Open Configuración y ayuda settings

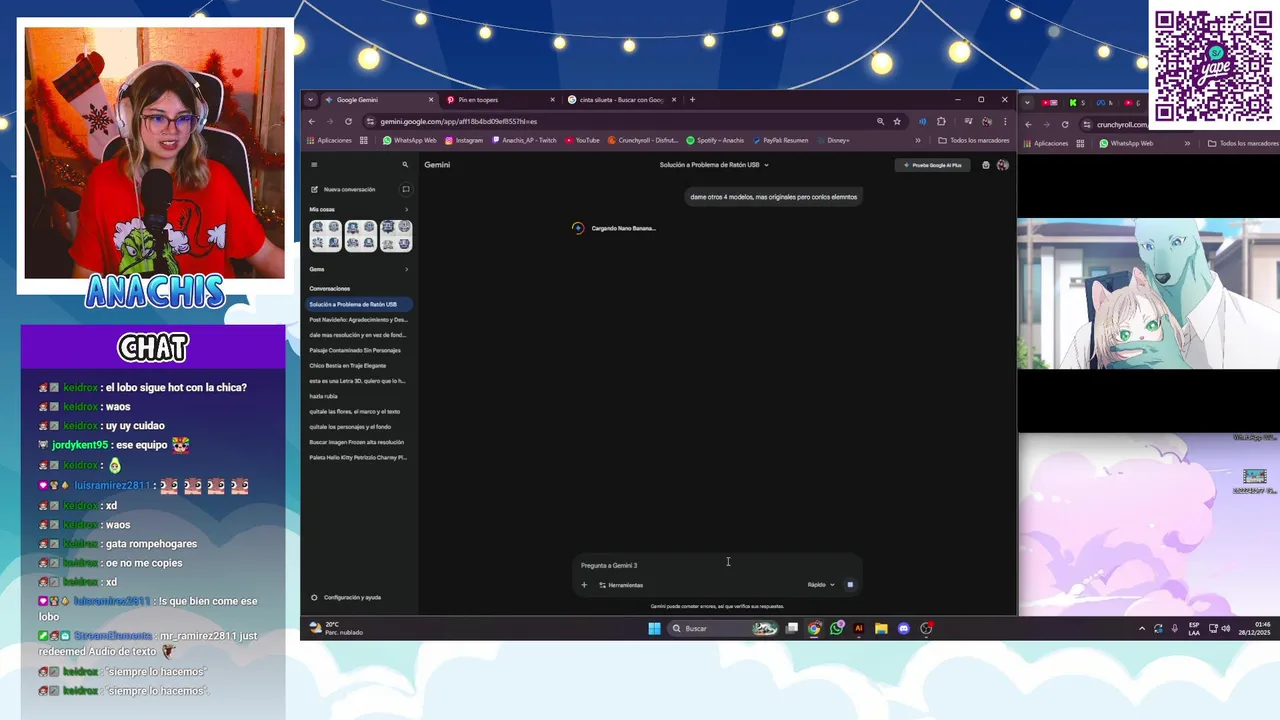[x=346, y=597]
